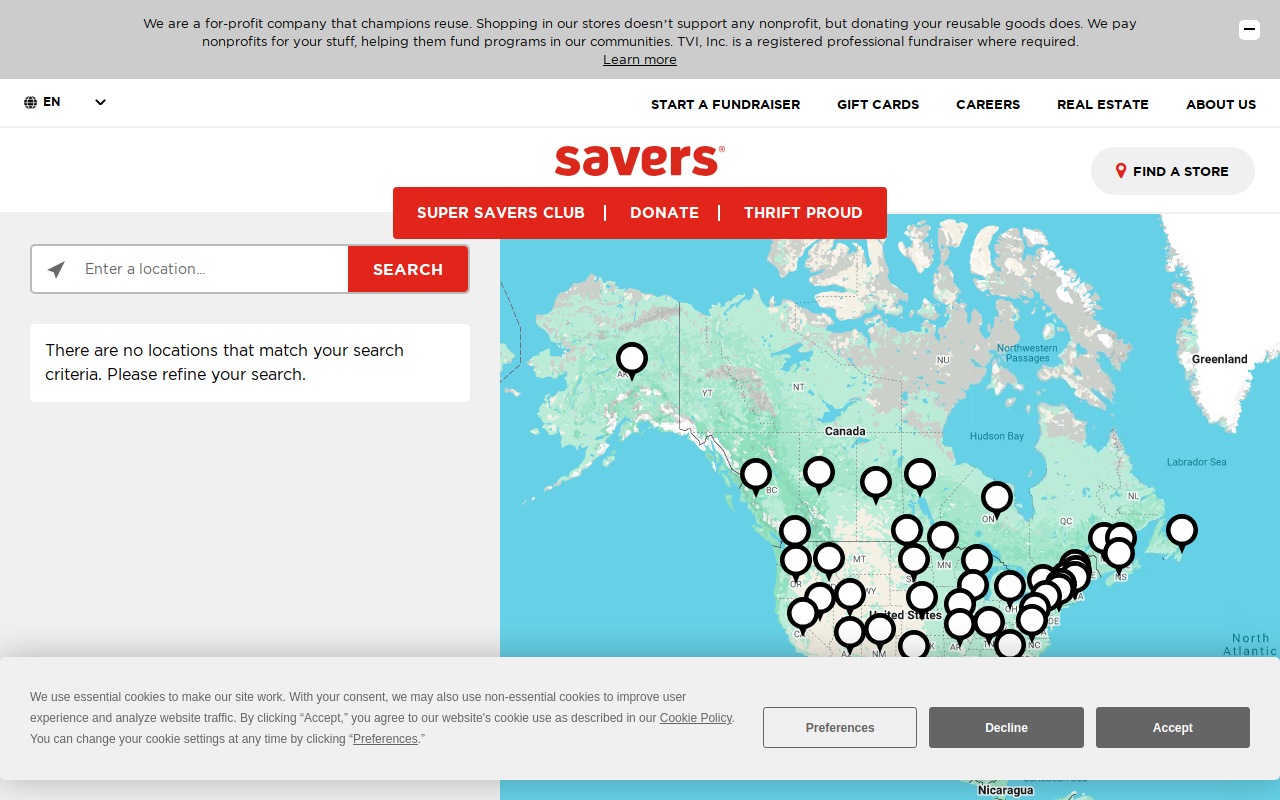The image size is (1280, 800).
Task: Open Learn more link in banner
Action: tap(640, 60)
